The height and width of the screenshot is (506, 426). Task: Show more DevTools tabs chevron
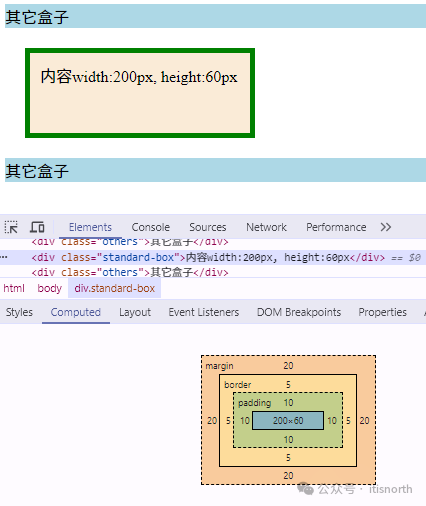(x=386, y=227)
